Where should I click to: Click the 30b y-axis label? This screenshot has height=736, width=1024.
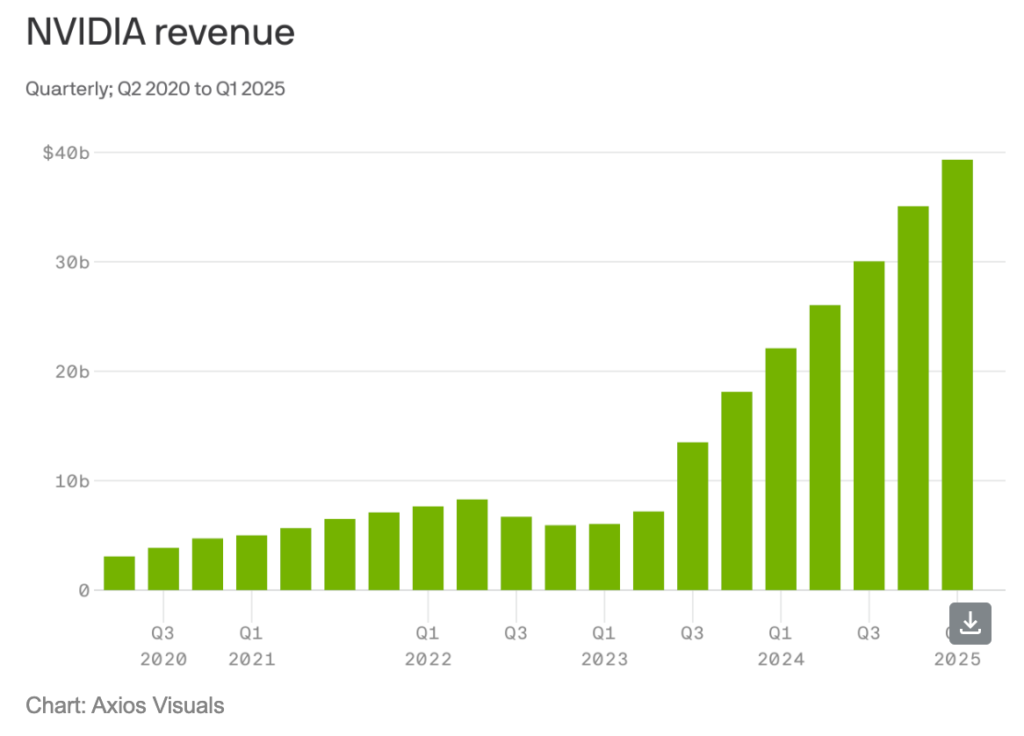coord(70,262)
